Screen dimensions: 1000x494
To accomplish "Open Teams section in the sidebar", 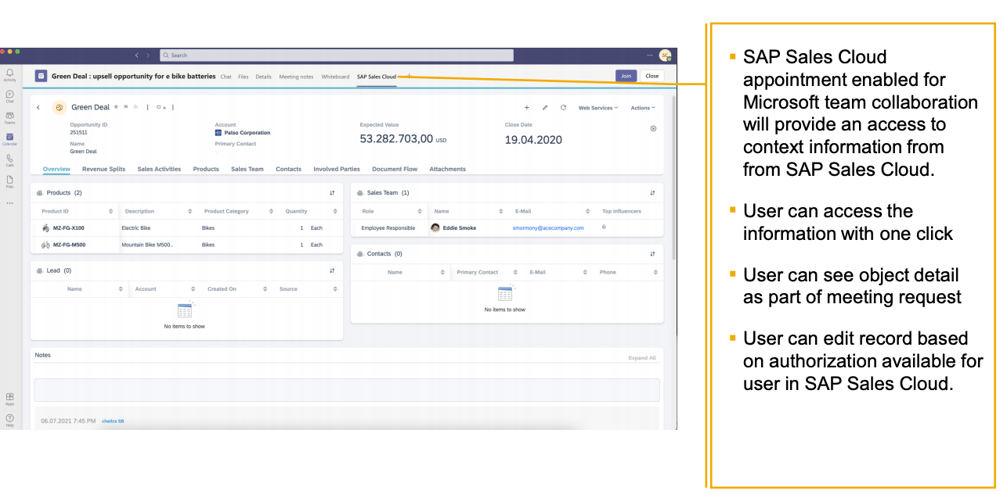I will pyautogui.click(x=10, y=118).
